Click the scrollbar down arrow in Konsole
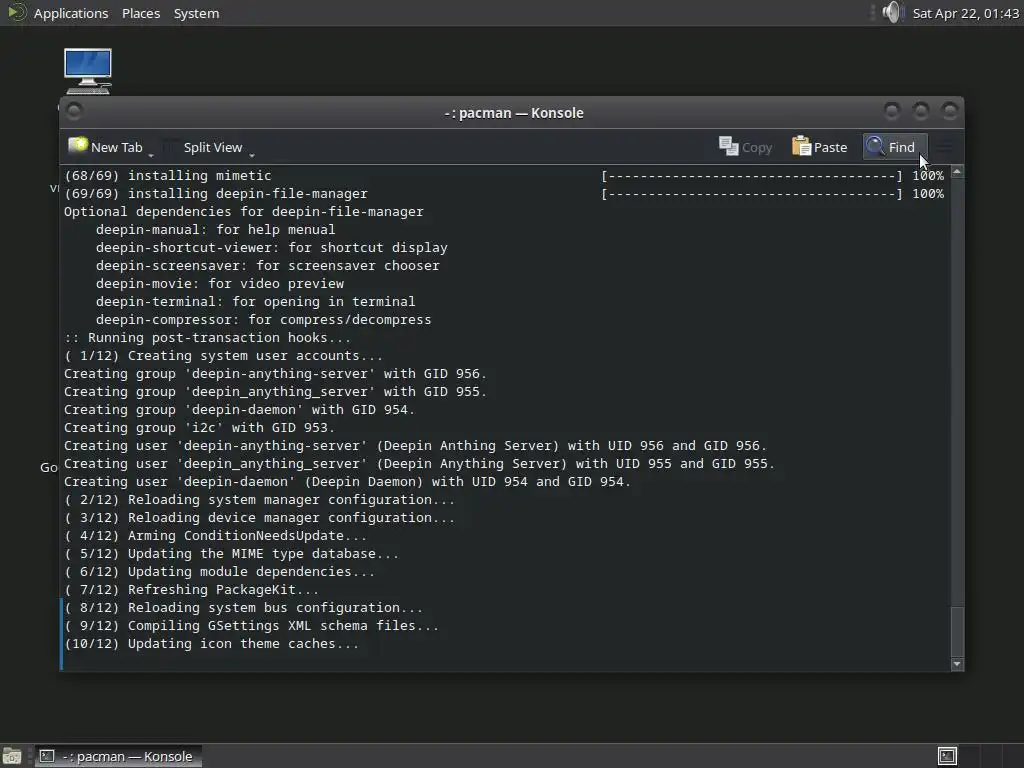The height and width of the screenshot is (768, 1024). [957, 664]
